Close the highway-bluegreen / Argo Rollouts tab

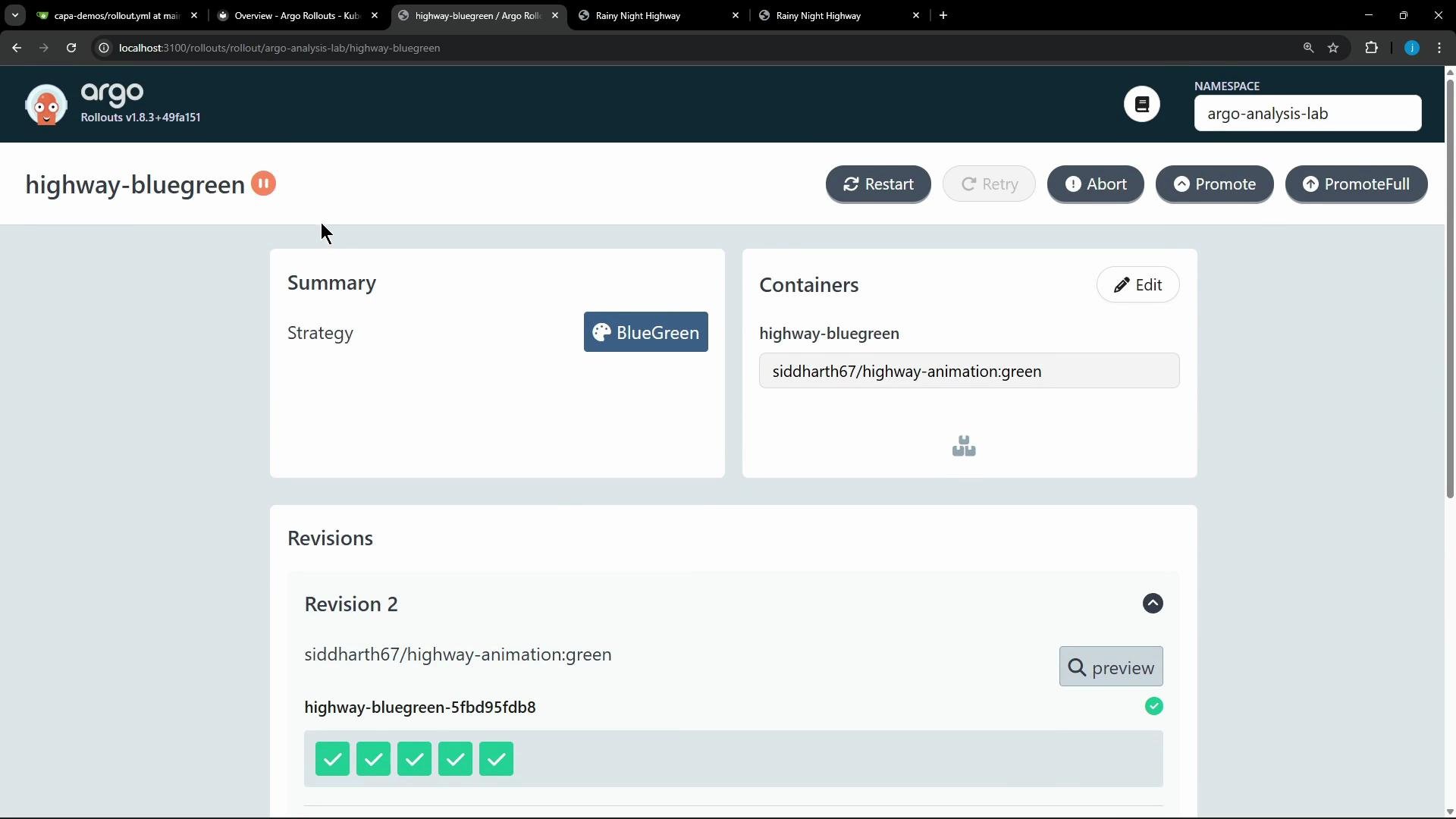(x=555, y=15)
